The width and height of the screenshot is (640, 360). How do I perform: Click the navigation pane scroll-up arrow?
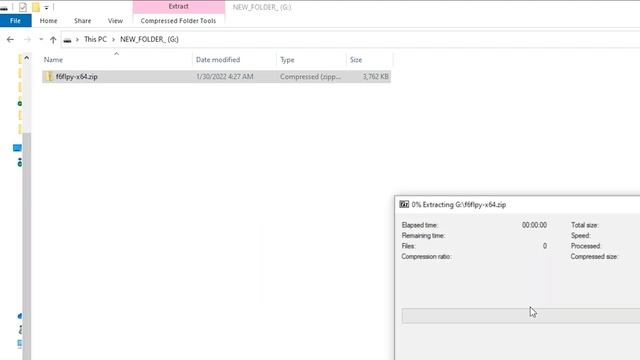click(x=27, y=58)
